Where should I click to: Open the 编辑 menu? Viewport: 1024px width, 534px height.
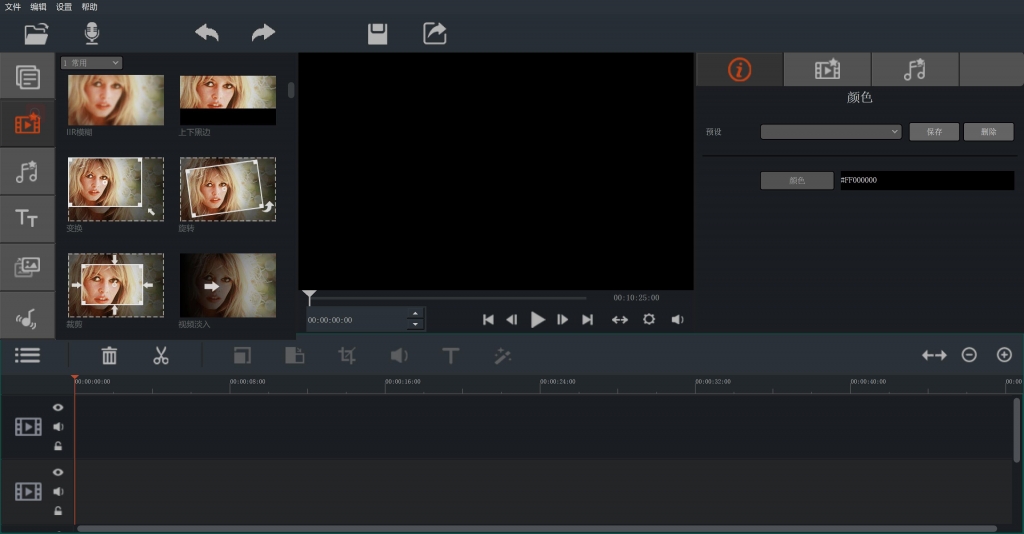[39, 7]
